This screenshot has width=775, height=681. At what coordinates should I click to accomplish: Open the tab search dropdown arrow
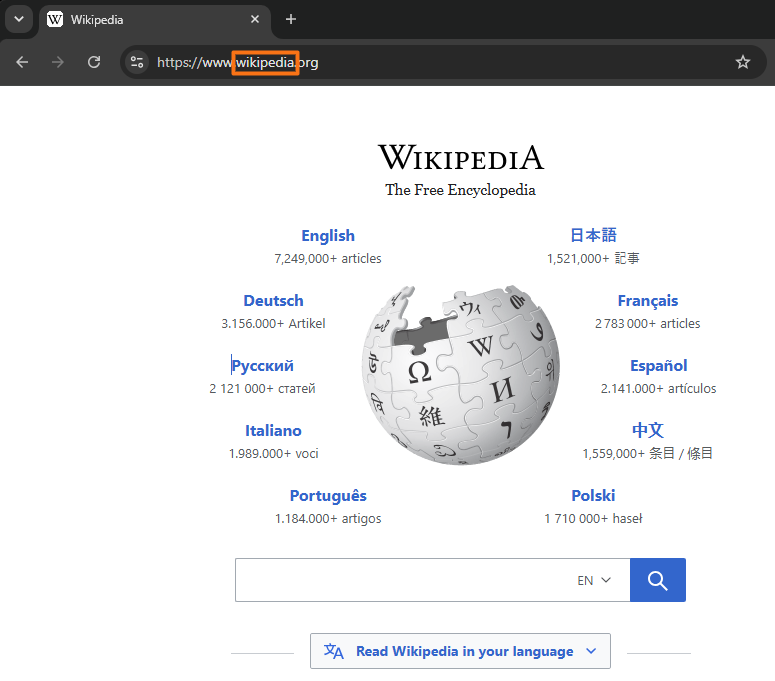coord(19,19)
